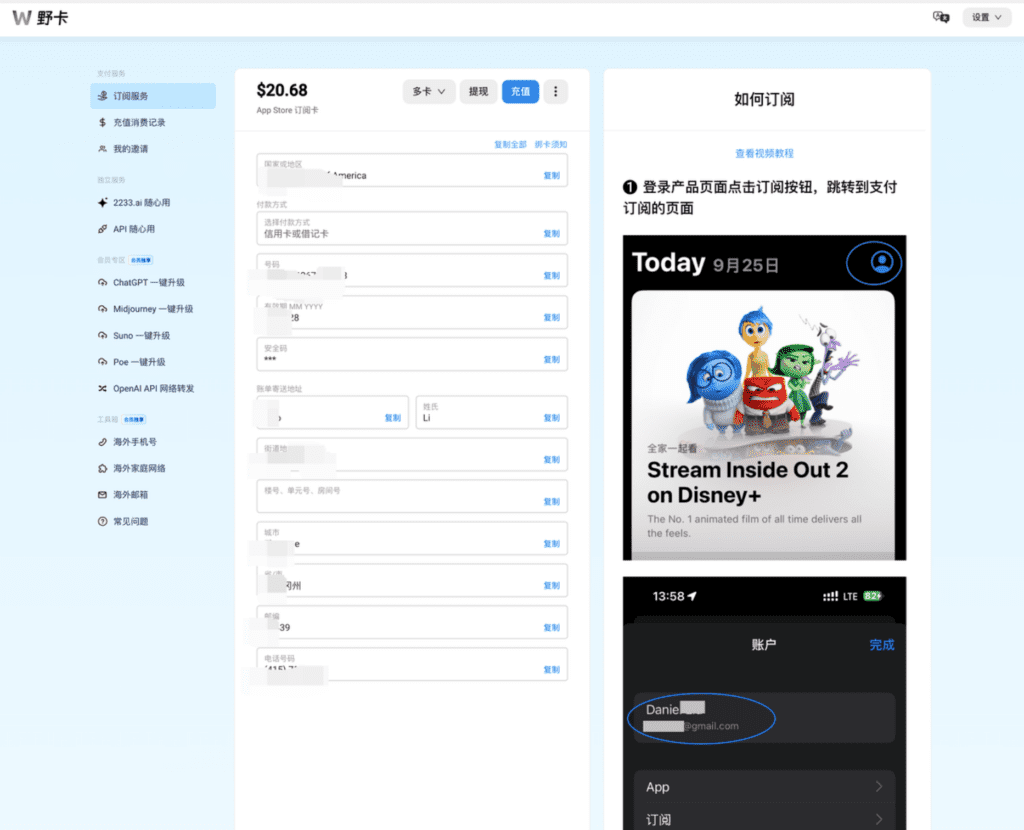Click the 查看视频教程 link
Image resolution: width=1024 pixels, height=830 pixels.
(x=764, y=153)
